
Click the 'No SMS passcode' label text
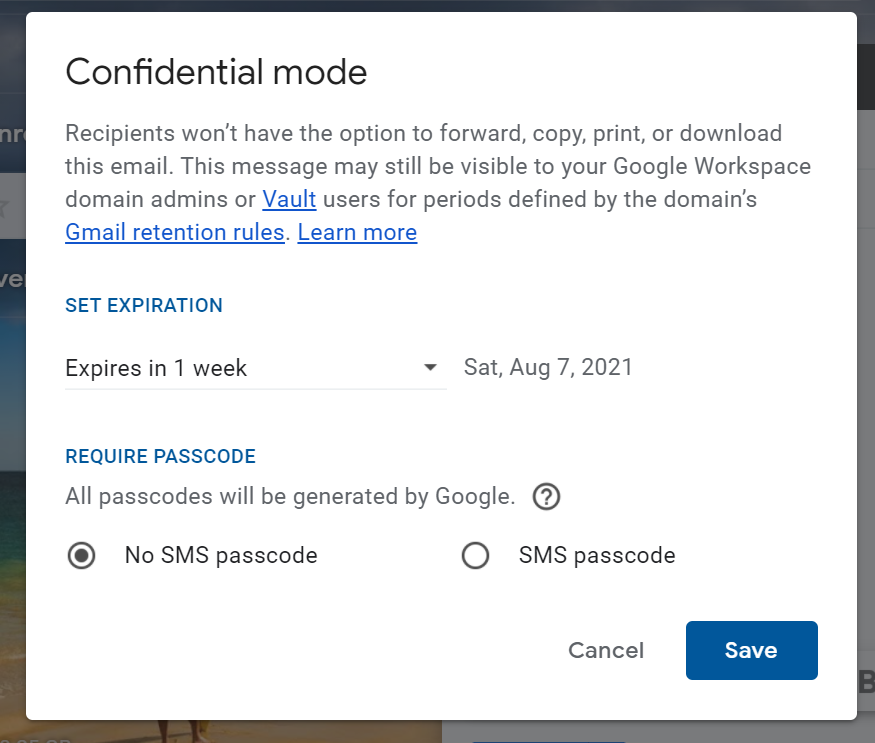(x=221, y=555)
